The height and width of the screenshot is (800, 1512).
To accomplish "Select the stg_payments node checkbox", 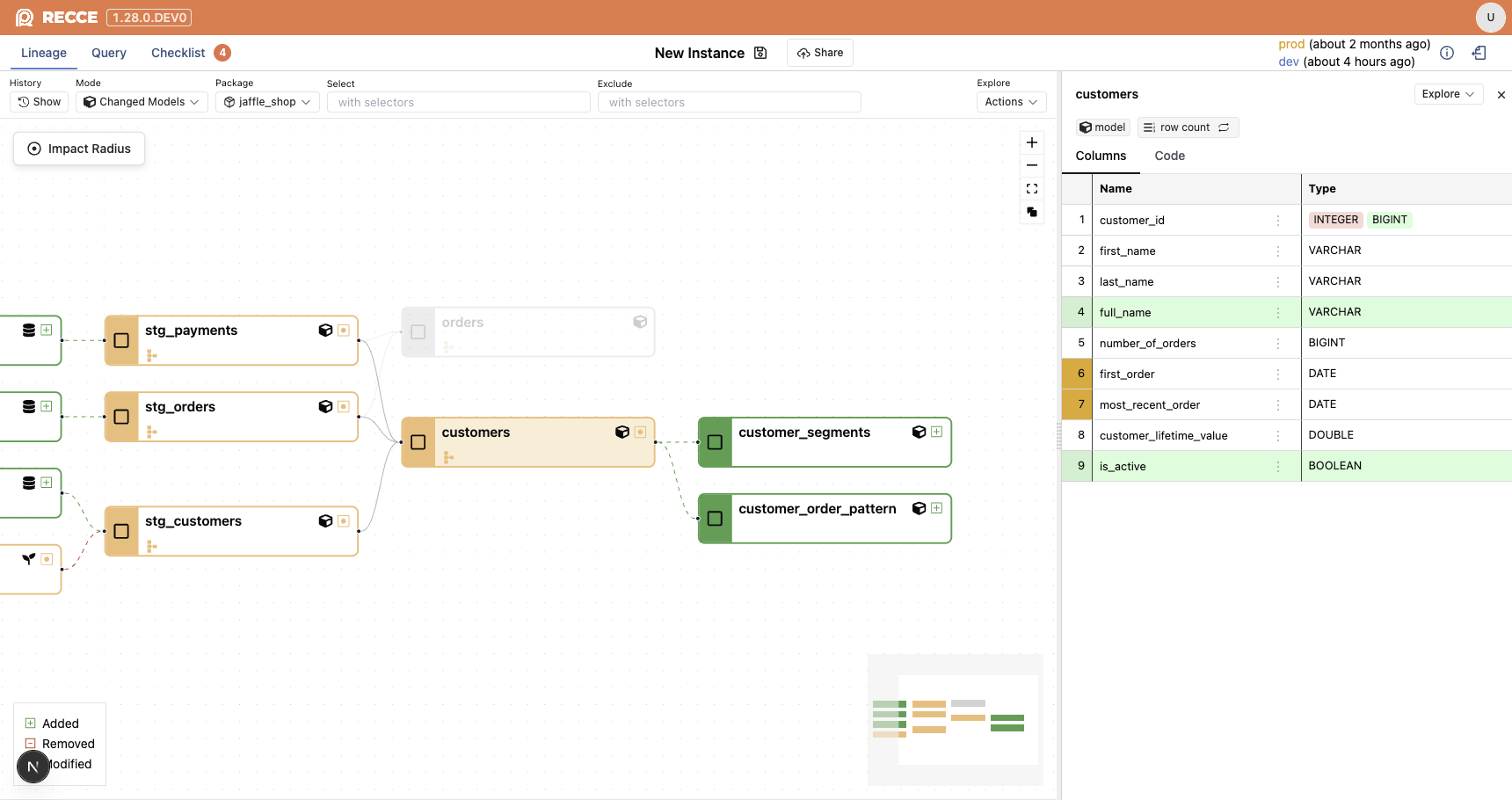I will tap(121, 340).
